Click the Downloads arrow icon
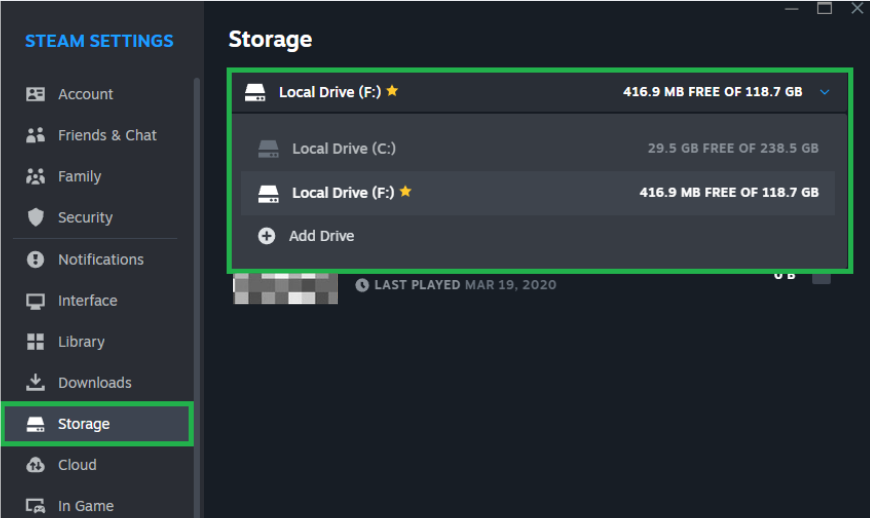This screenshot has width=870, height=518. (x=36, y=382)
